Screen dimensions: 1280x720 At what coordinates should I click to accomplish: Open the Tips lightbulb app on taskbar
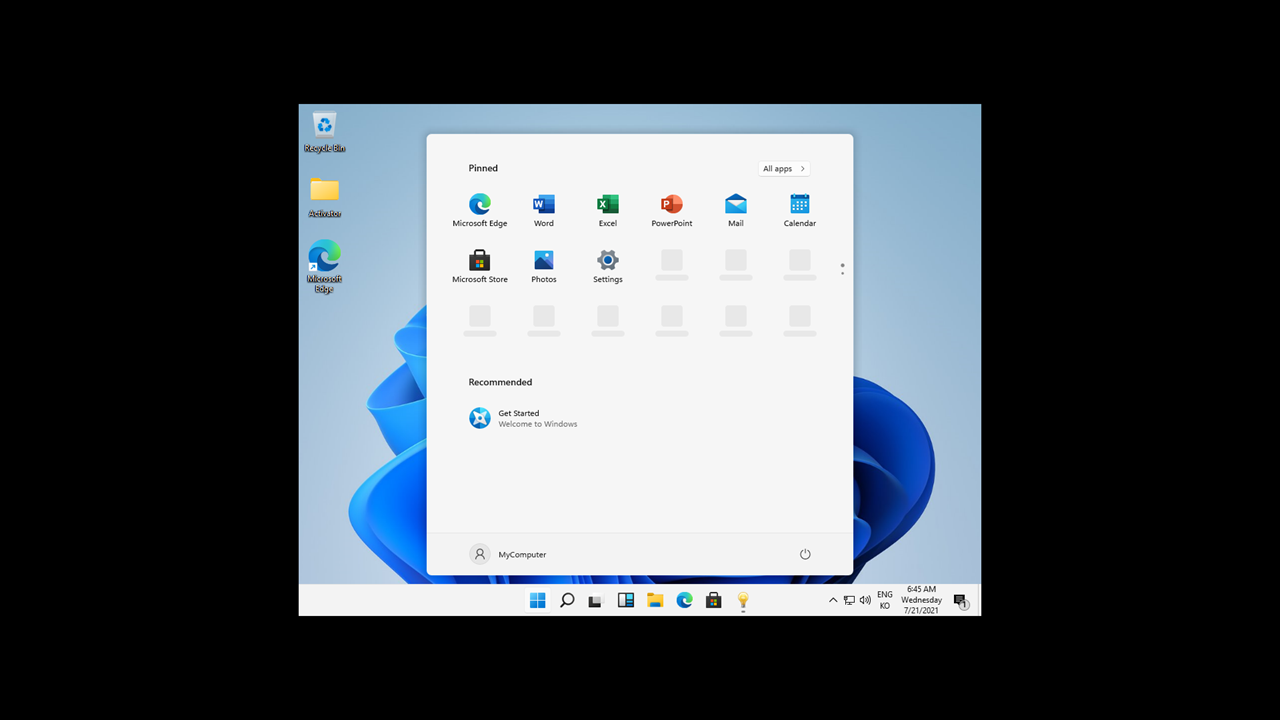tap(743, 600)
